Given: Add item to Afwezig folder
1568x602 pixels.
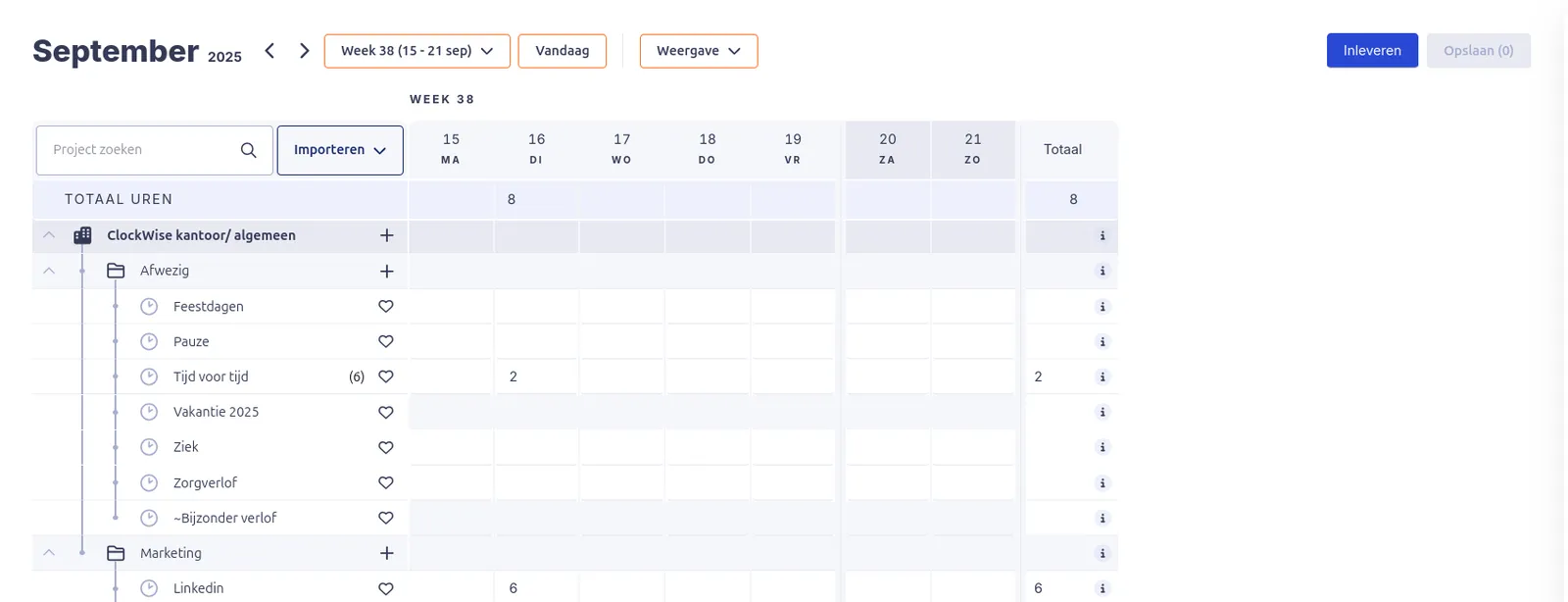Looking at the screenshot, I should [387, 271].
